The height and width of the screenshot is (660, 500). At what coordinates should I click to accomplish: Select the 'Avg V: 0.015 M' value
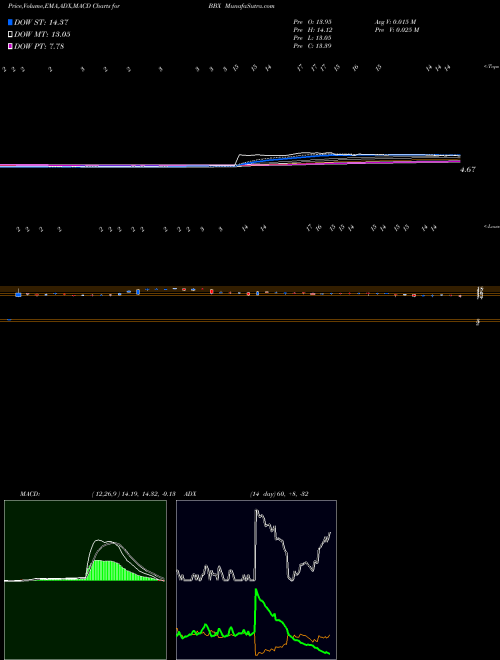pyautogui.click(x=397, y=22)
